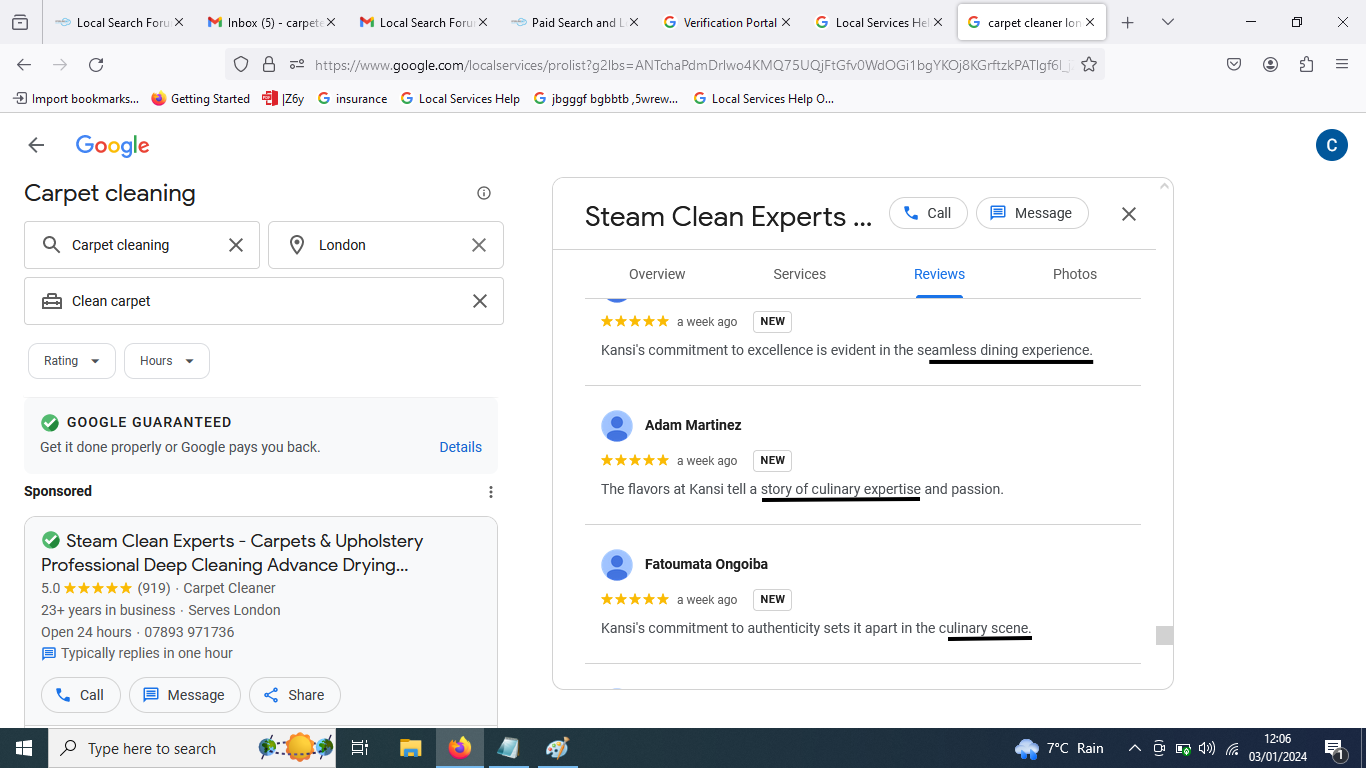
Task: Open the info icon beside Carpet cleaning heading
Action: point(484,193)
